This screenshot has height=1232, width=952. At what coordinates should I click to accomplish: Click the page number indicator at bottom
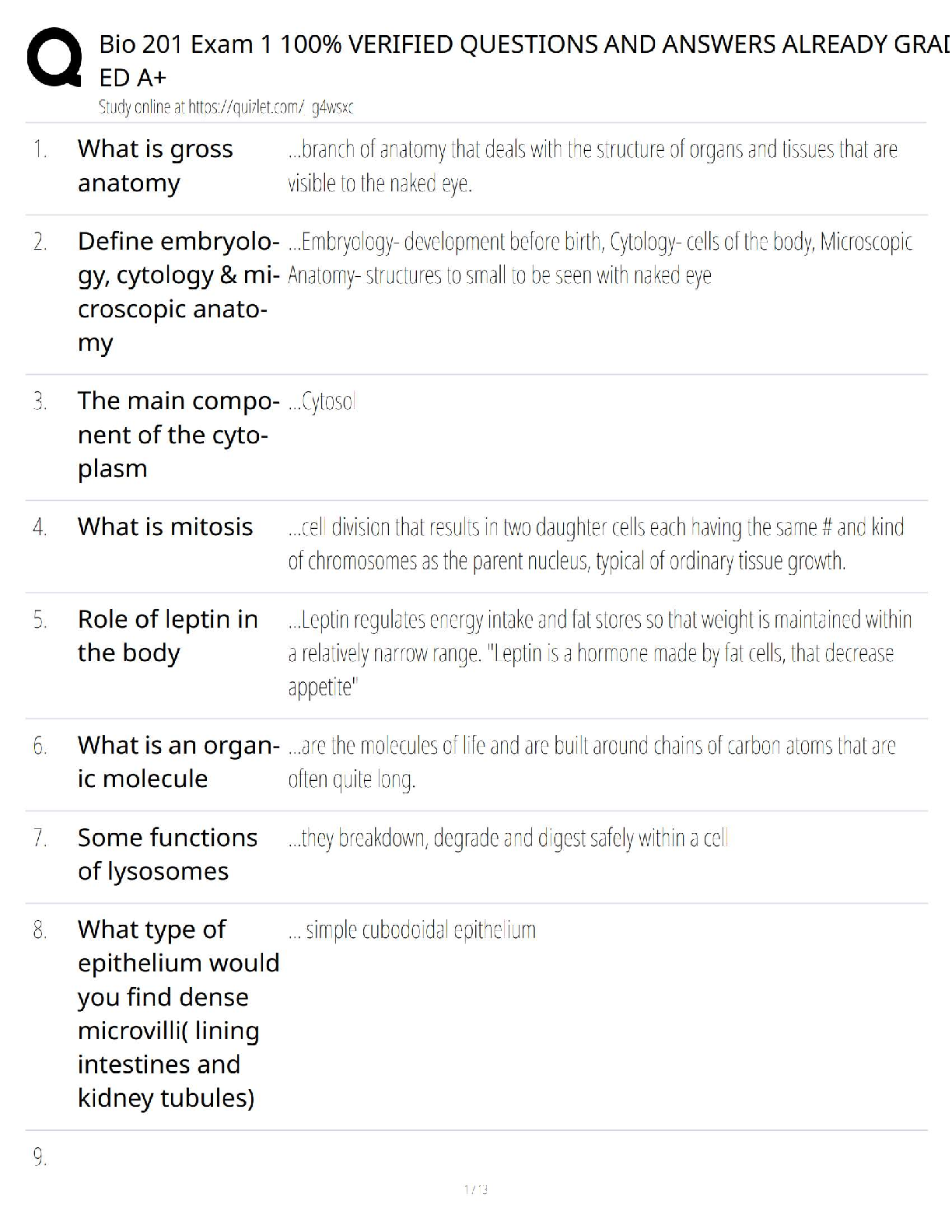[475, 1189]
